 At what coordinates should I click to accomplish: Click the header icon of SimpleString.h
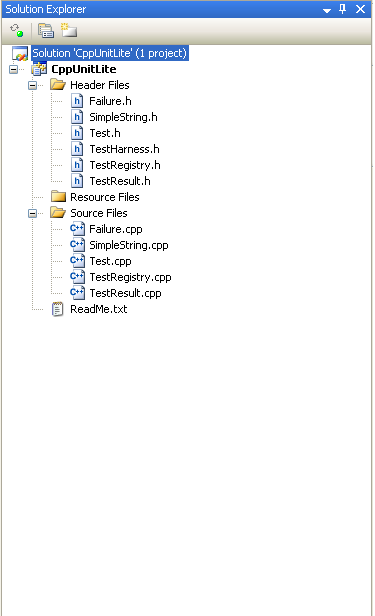[77, 117]
